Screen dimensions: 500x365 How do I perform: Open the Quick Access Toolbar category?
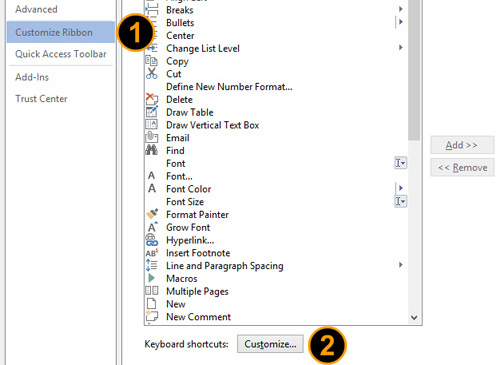click(x=61, y=54)
